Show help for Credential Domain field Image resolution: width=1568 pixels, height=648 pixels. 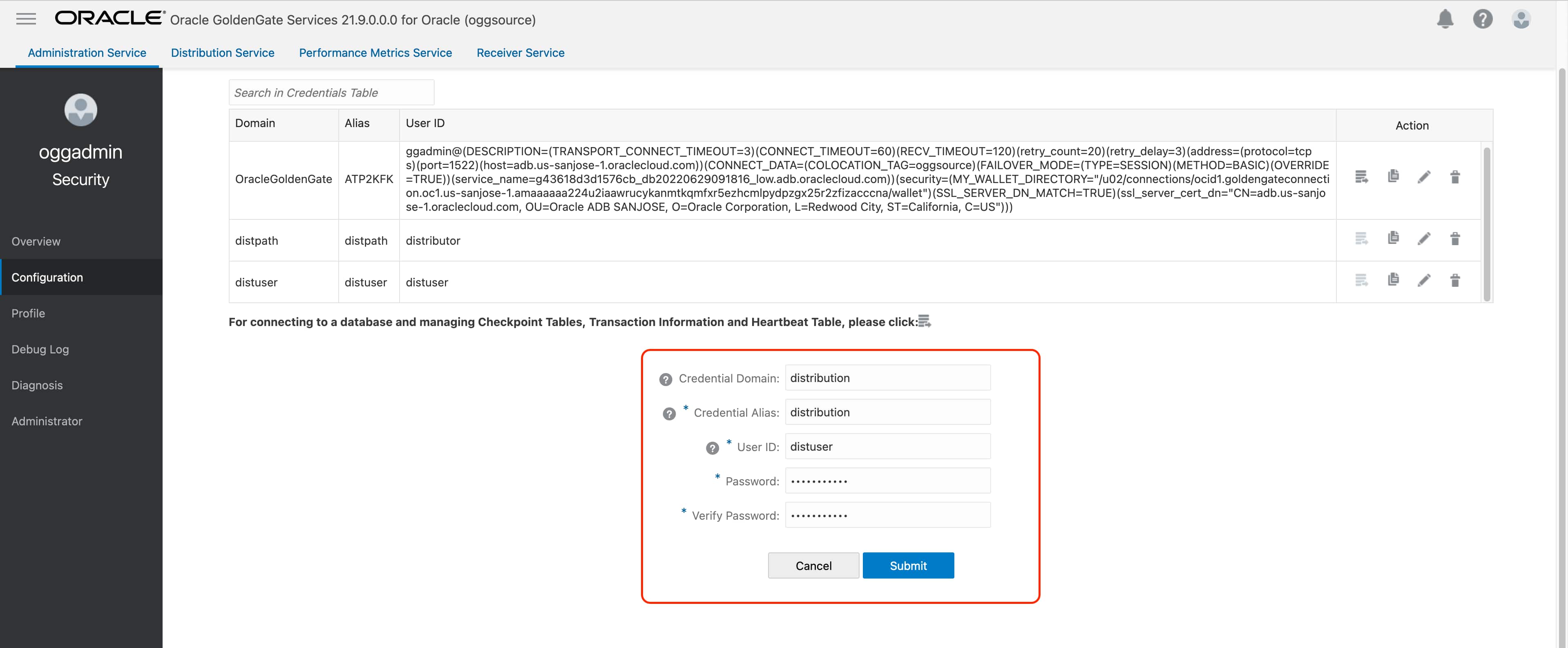(x=665, y=380)
